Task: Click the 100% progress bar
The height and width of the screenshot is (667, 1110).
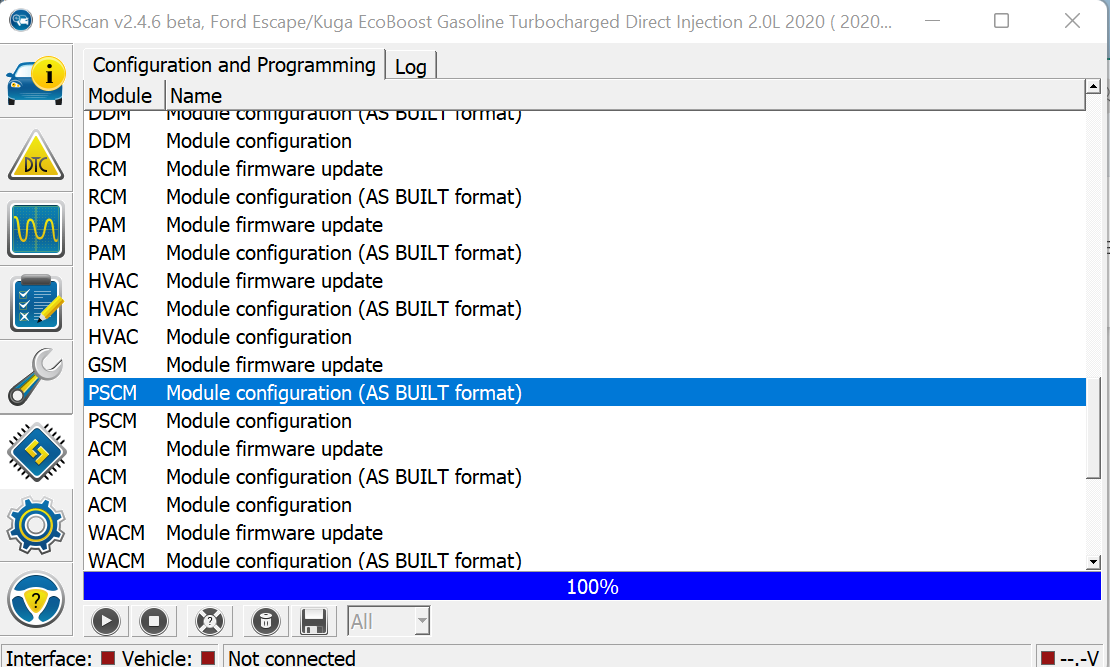Action: coord(592,587)
